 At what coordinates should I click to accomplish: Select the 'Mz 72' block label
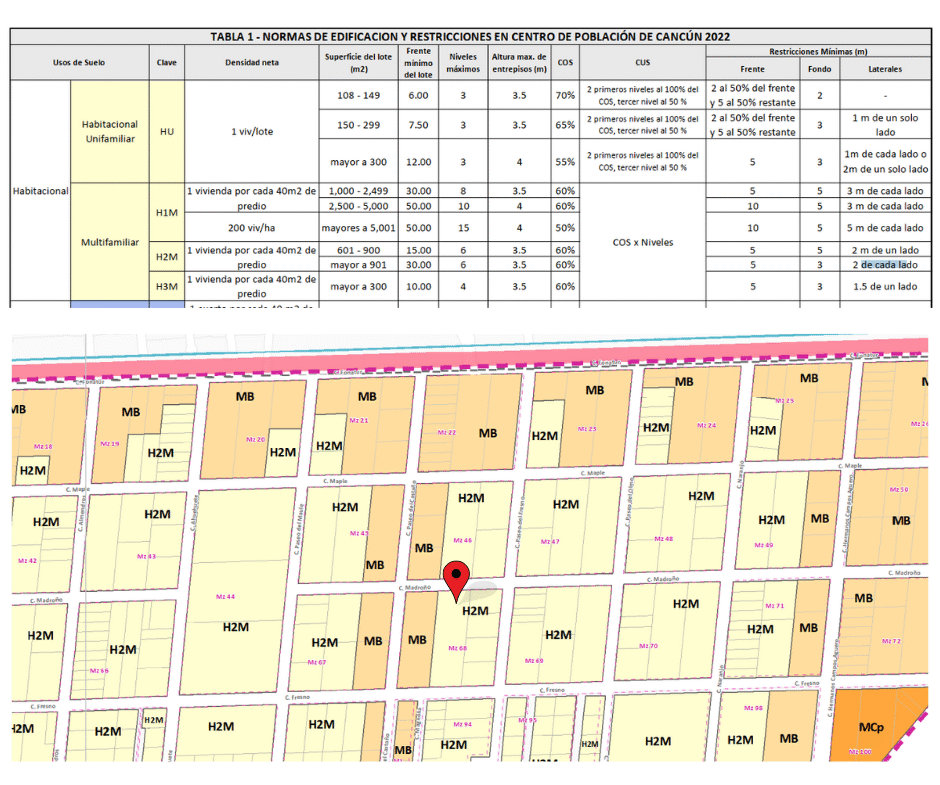coord(891,641)
